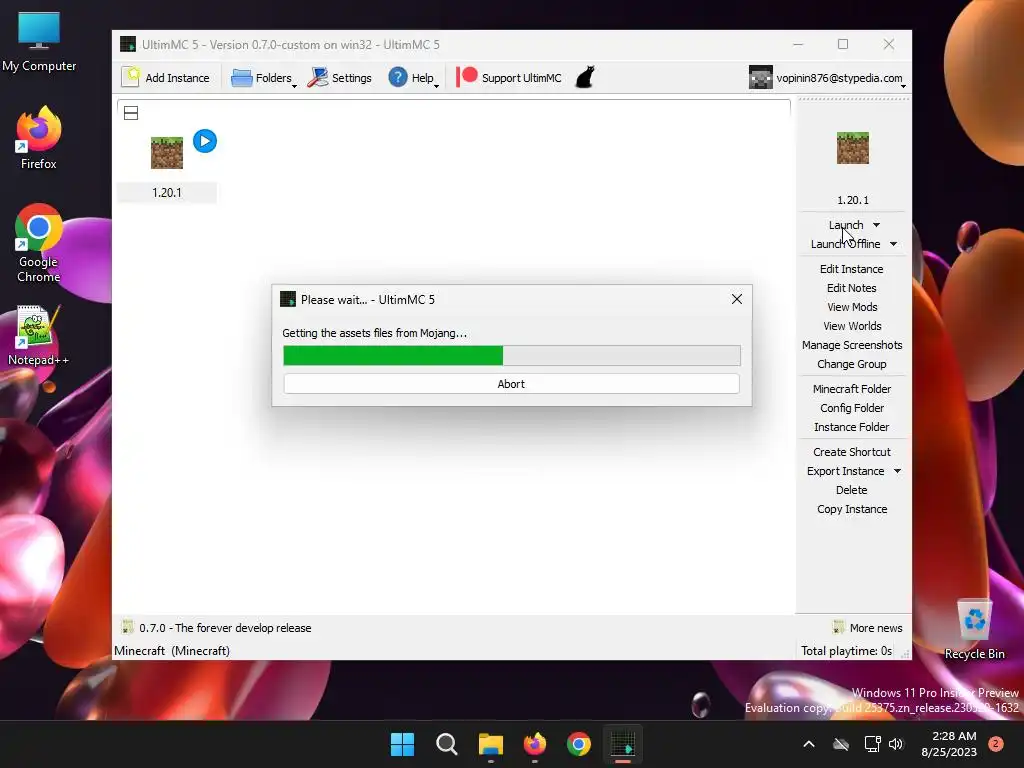Open the Firefox desktop shortcut
This screenshot has height=768, width=1024.
tap(39, 138)
